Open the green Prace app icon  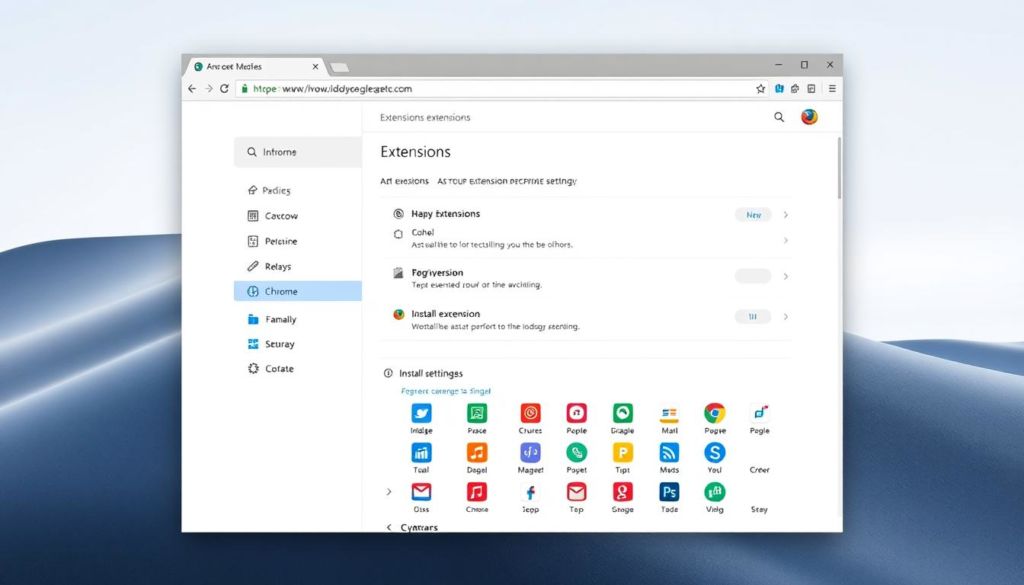[x=477, y=413]
